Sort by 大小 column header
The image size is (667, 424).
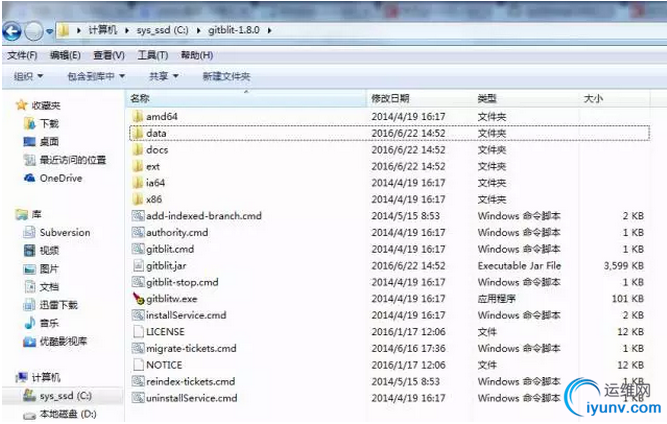click(x=593, y=98)
